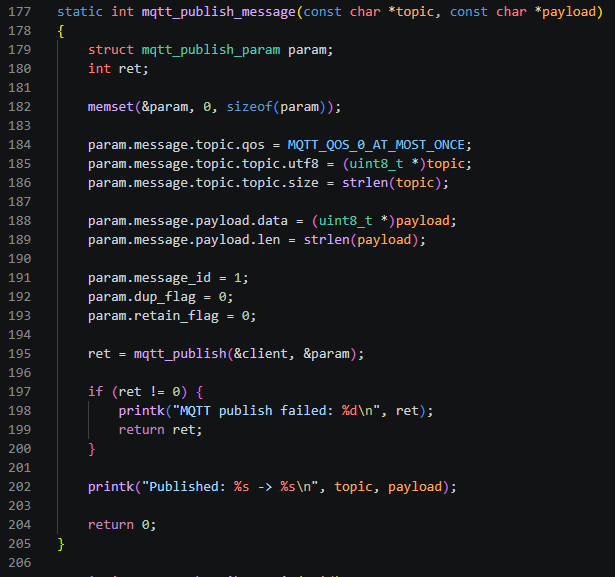
Task: Click line number 194 in the gutter
Action: point(20,335)
